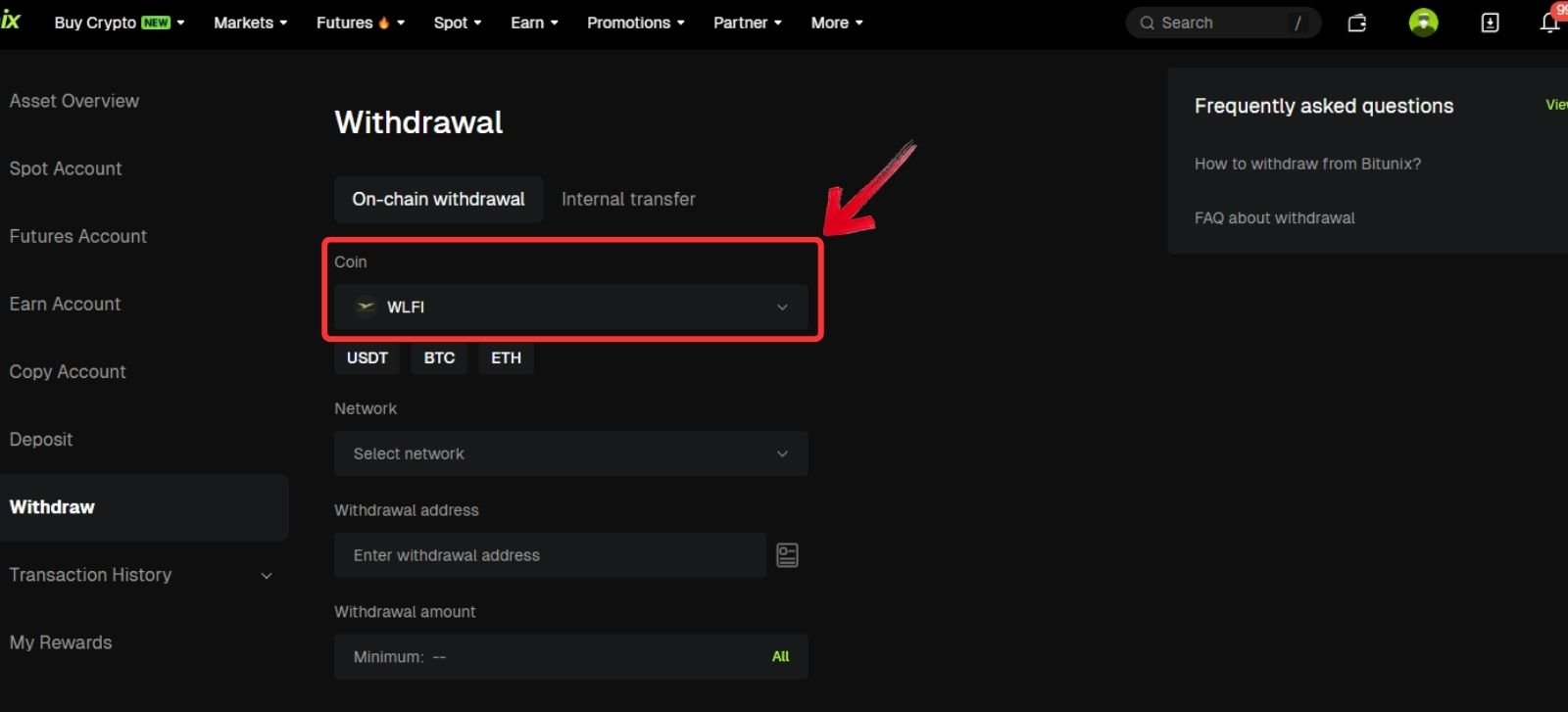Select Withdraw in sidebar
This screenshot has width=1568, height=712.
coord(144,507)
